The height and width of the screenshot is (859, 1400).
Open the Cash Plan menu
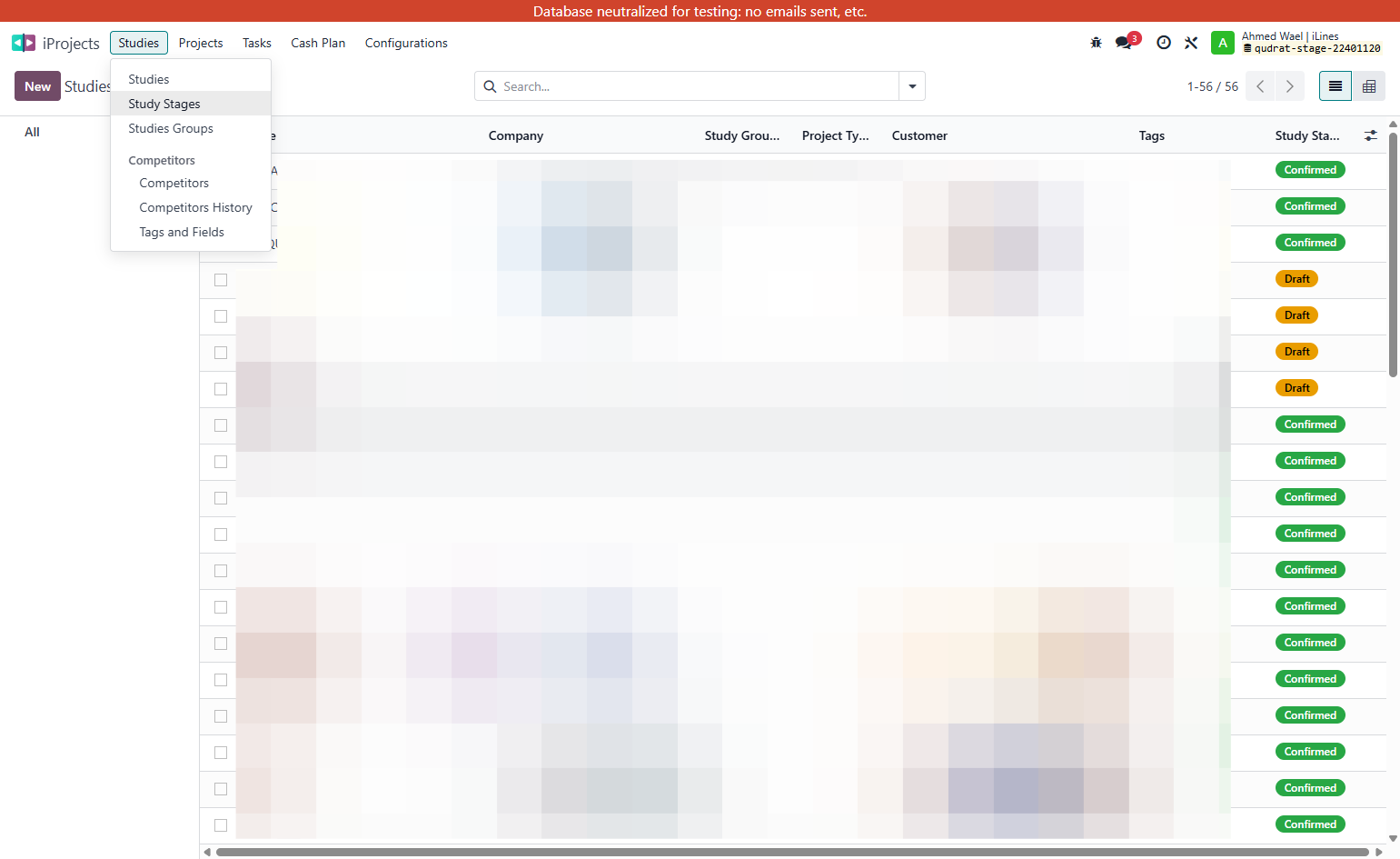[318, 43]
